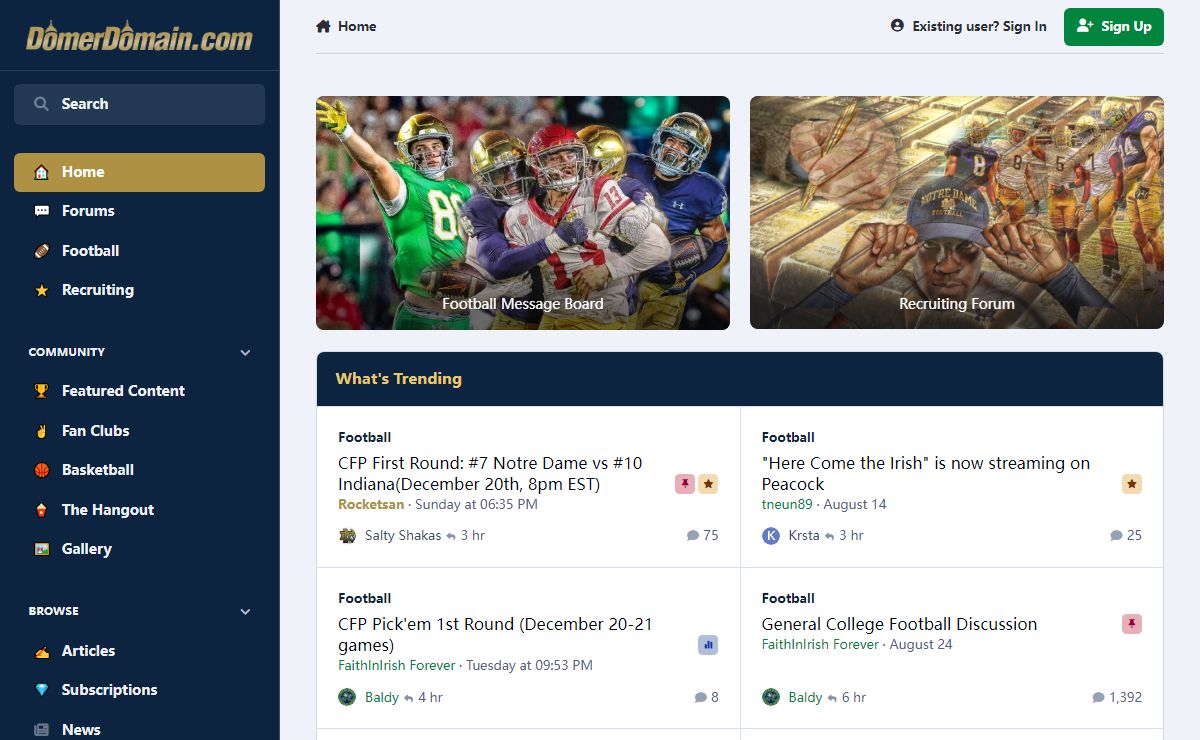Open the Football Message Board image tile
This screenshot has height=740, width=1200.
click(523, 213)
